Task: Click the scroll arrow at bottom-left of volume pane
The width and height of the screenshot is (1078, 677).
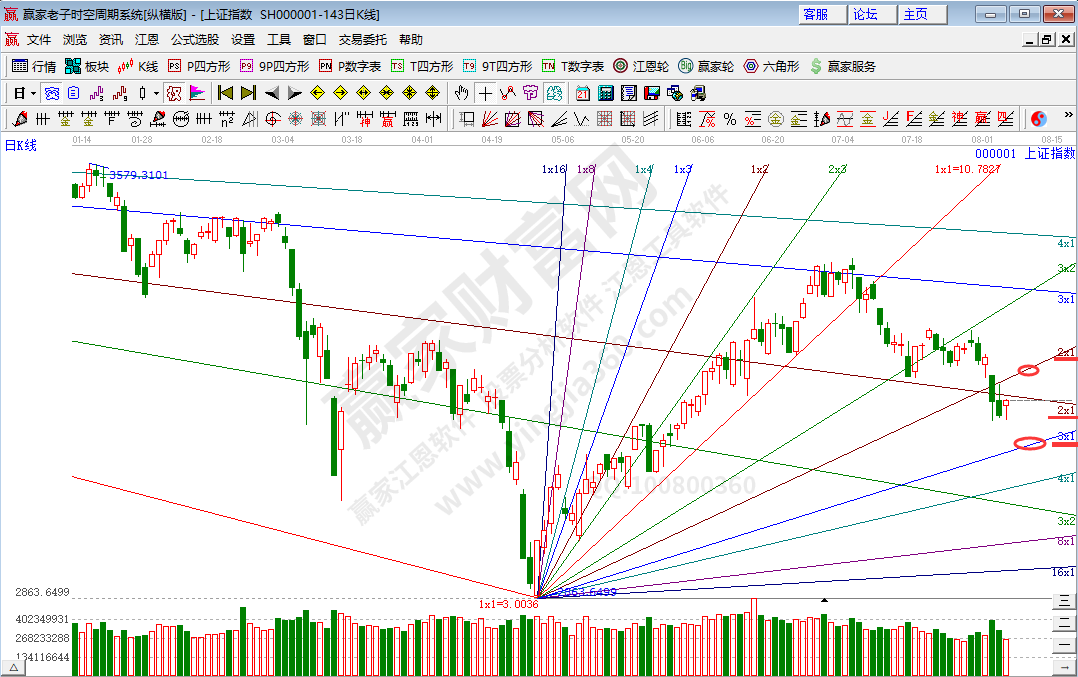Action: pyautogui.click(x=14, y=665)
